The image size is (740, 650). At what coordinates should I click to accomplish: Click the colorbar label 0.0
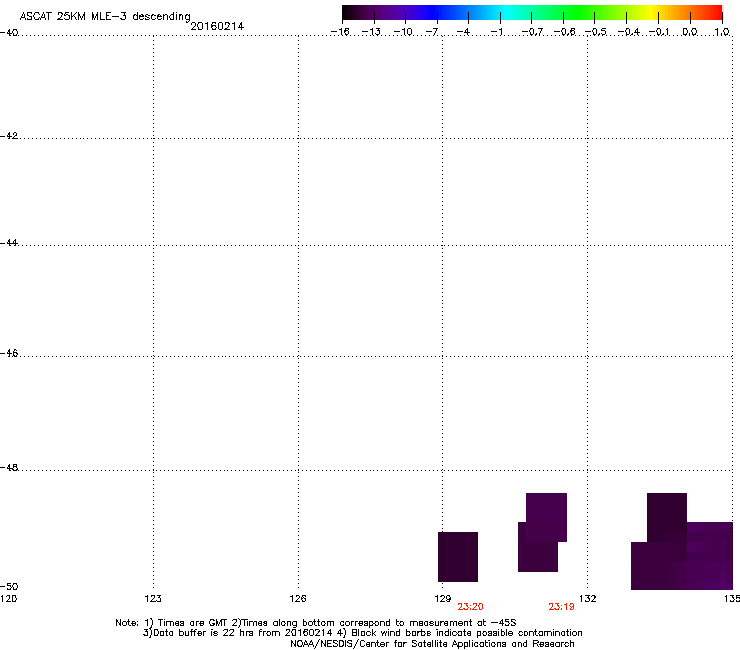pos(690,32)
